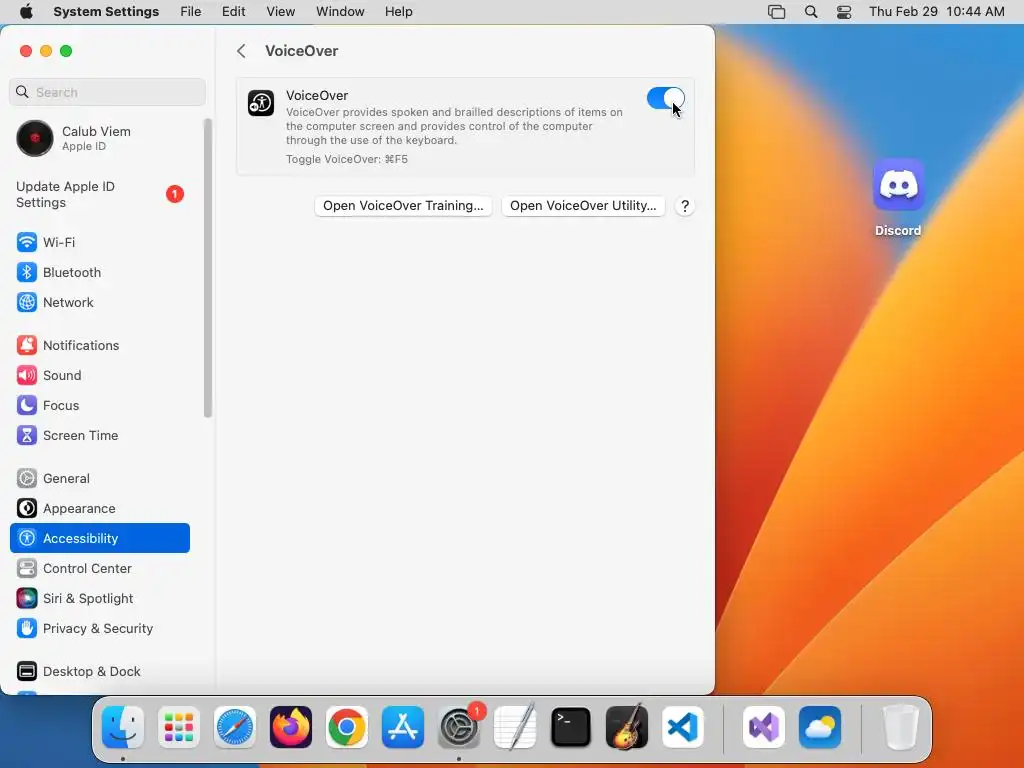
Task: Open Screen Time settings
Action: point(99,436)
